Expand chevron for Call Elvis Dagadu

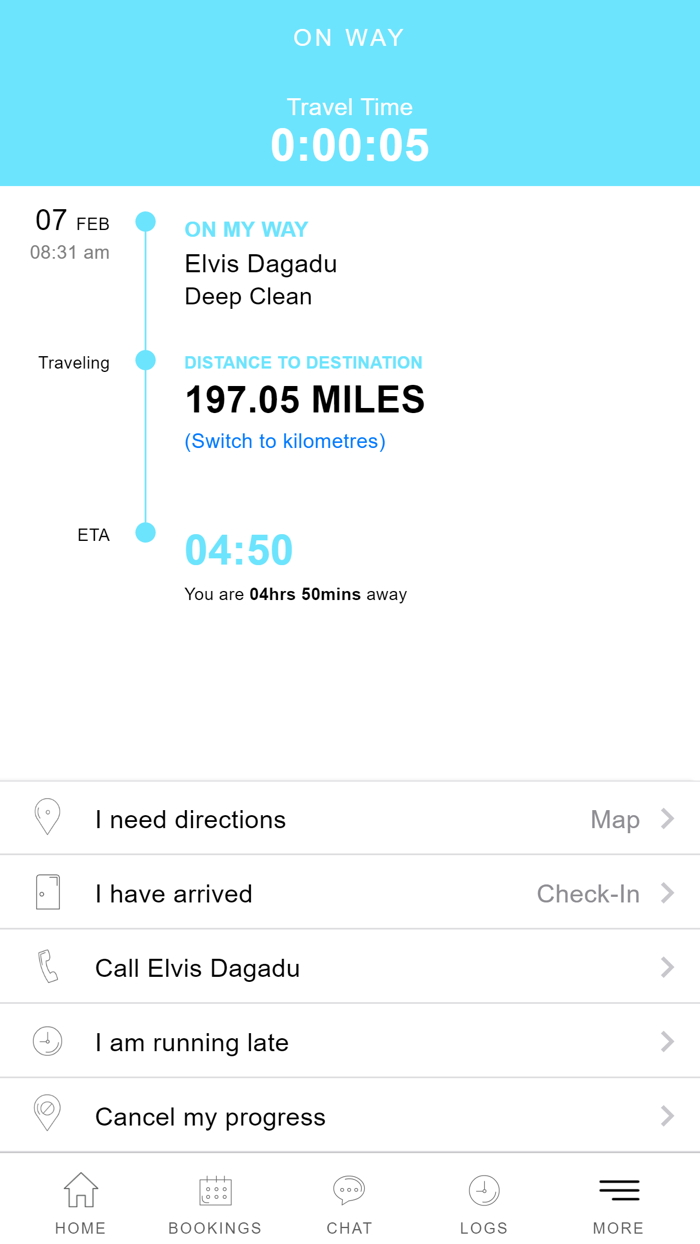click(667, 967)
